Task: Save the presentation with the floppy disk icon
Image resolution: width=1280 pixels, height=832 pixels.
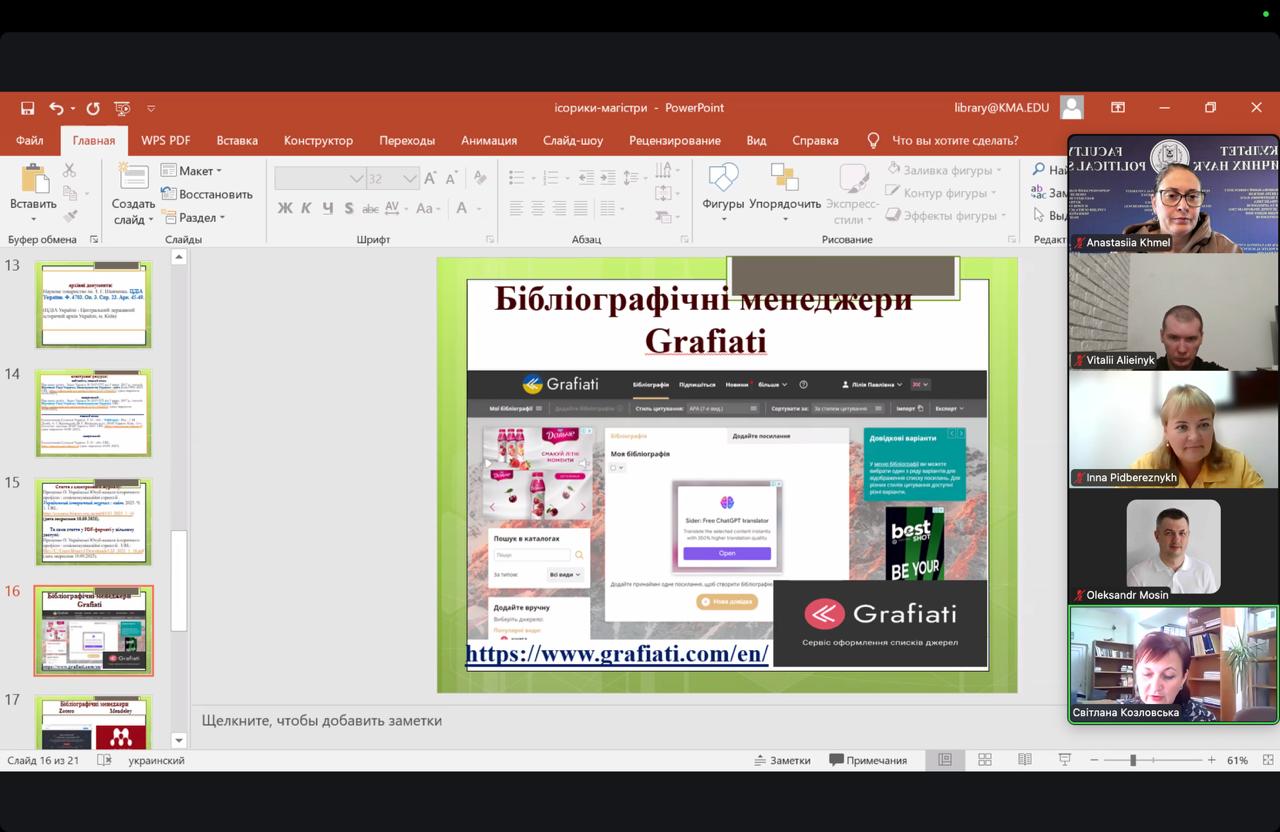Action: (x=28, y=108)
